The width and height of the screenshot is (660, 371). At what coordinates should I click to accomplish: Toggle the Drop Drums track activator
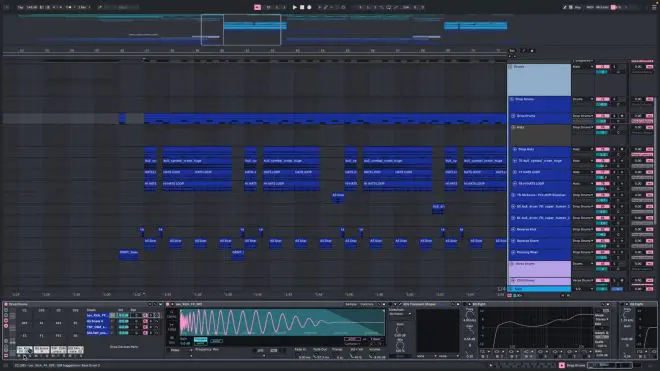pos(603,99)
